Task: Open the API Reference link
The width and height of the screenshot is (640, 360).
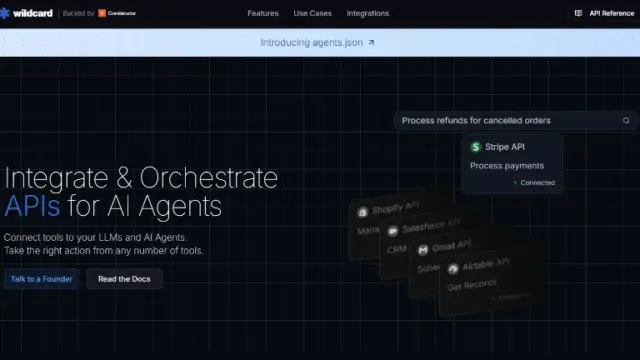Action: [611, 13]
